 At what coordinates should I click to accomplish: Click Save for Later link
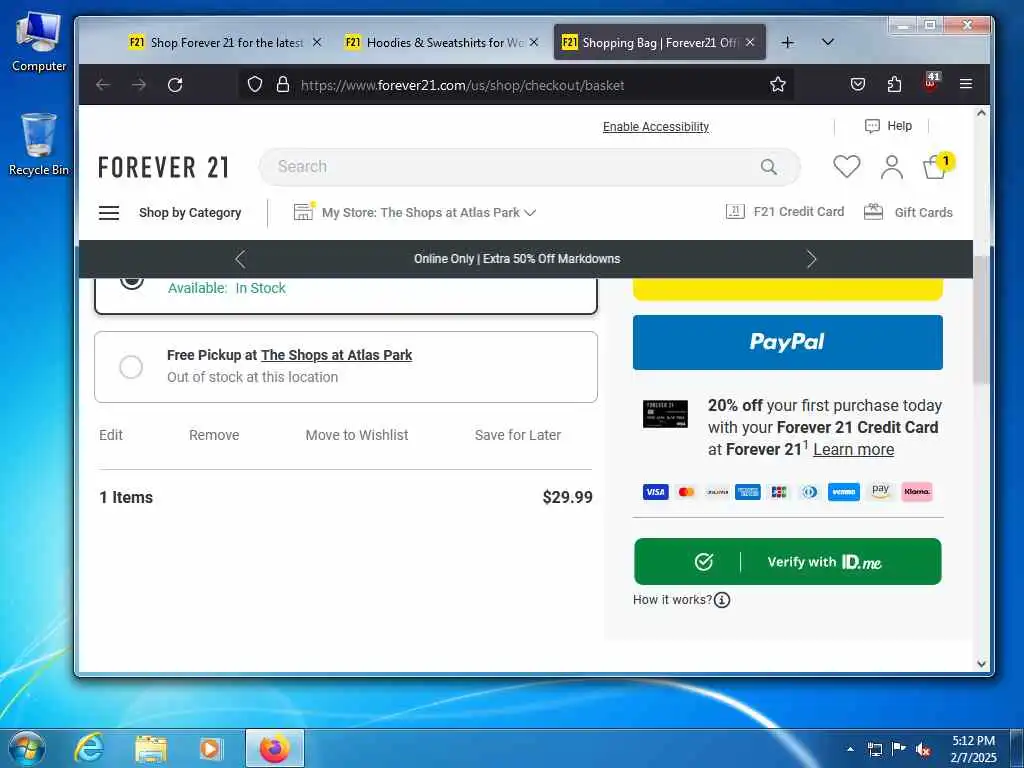click(518, 435)
